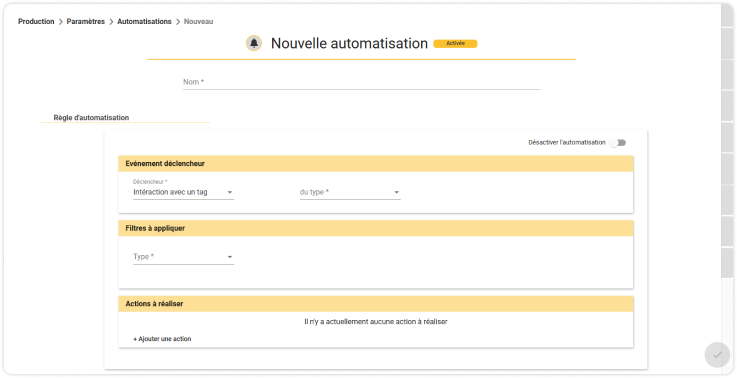Open the Déclencheur dropdown
Viewport: 737px width, 378px height.
183,192
